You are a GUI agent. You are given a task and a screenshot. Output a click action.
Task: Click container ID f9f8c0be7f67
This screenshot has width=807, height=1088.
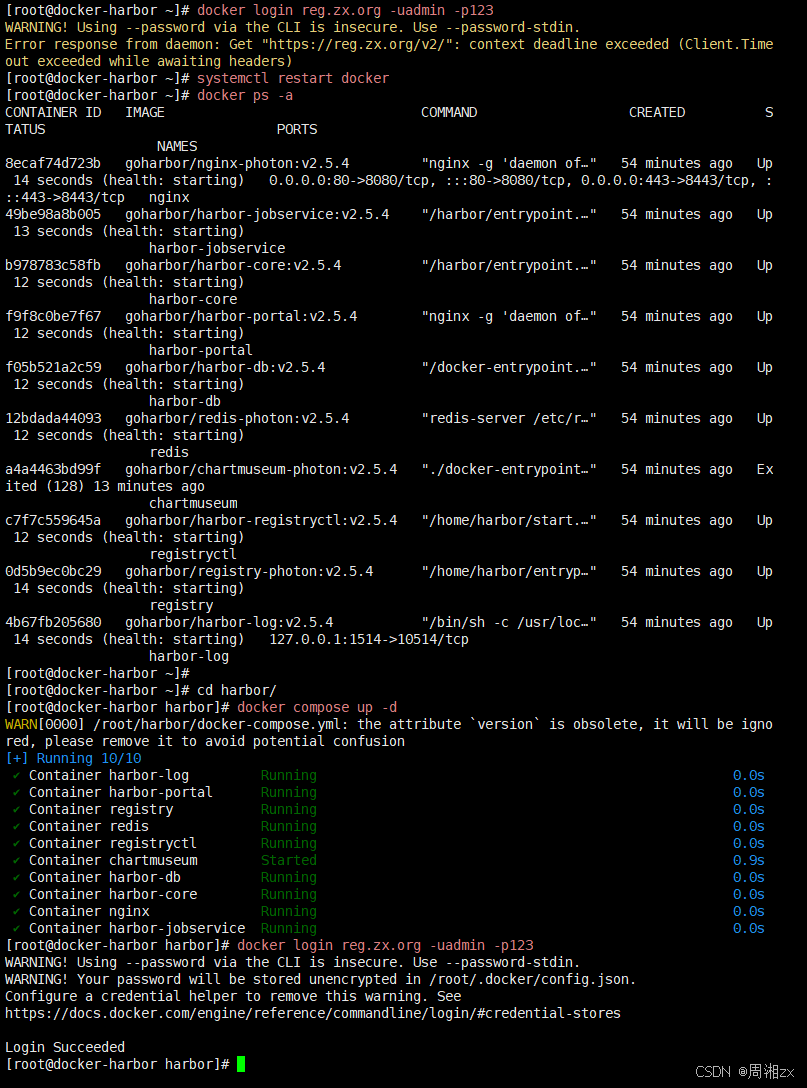53,316
